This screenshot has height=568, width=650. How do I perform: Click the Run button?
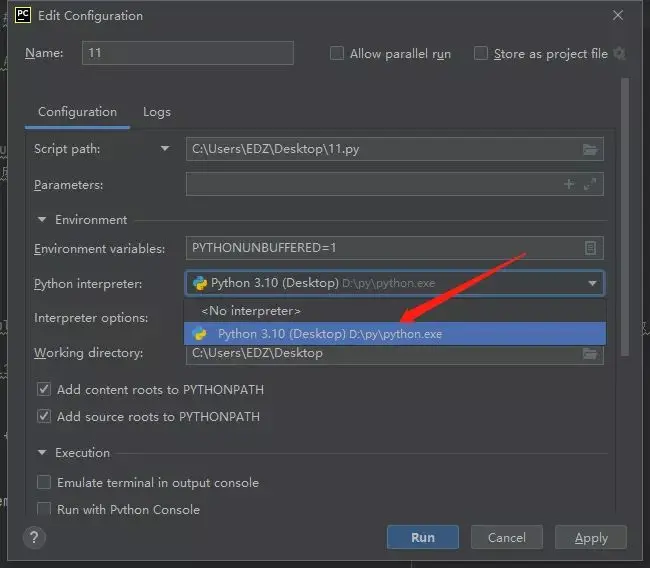(x=423, y=537)
